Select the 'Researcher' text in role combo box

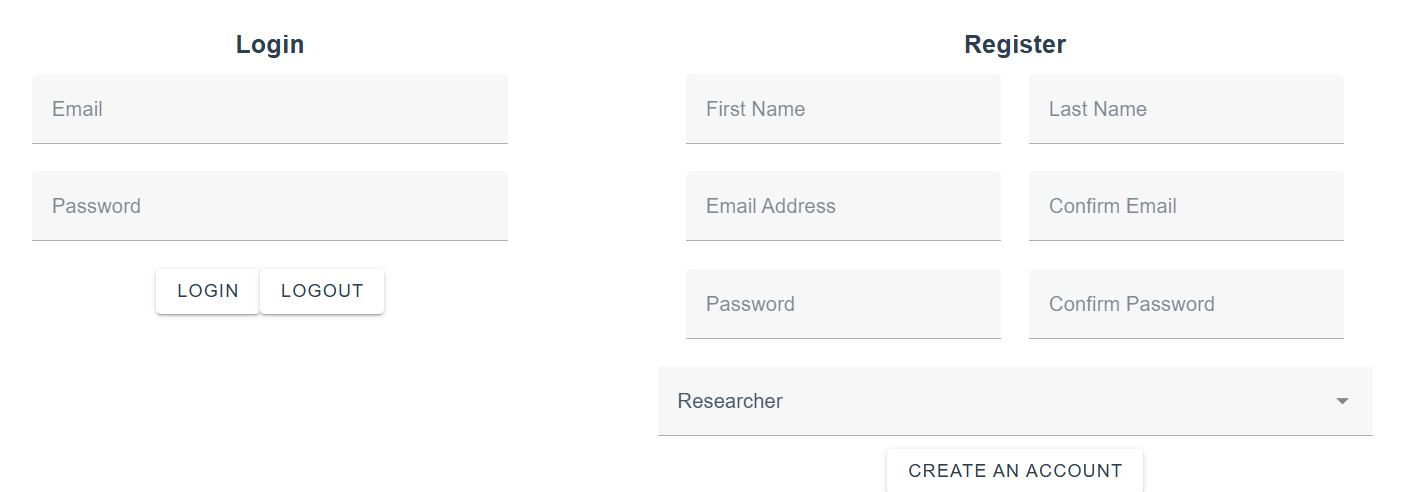[x=730, y=401]
